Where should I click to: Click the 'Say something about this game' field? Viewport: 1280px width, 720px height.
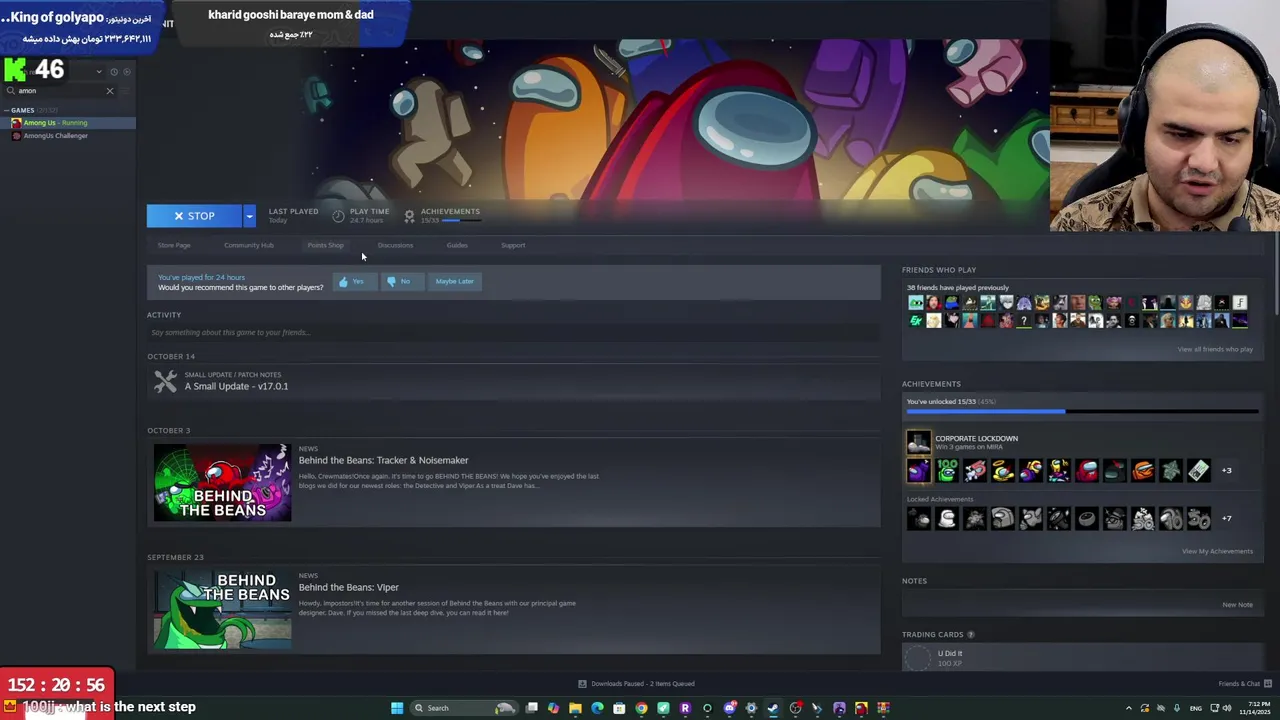pyautogui.click(x=513, y=332)
